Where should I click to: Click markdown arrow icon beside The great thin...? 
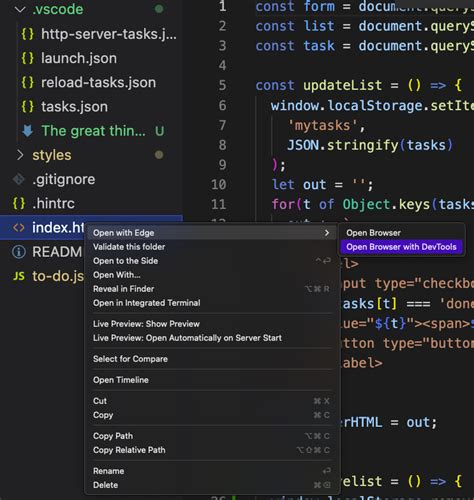27,131
